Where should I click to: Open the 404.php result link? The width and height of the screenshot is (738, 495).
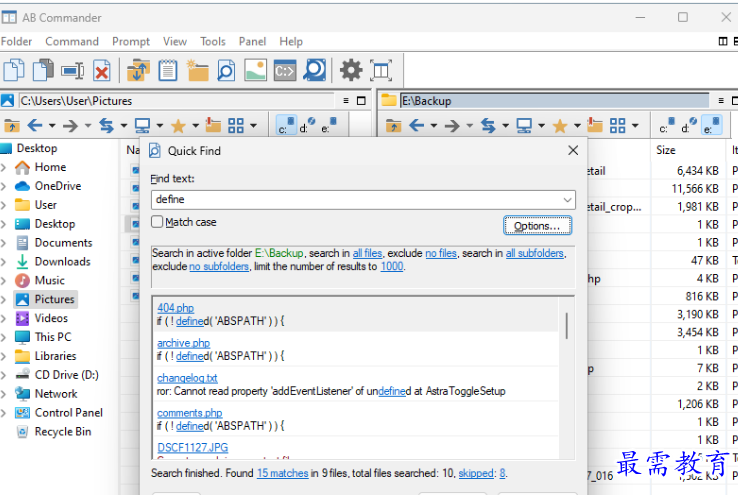(176, 308)
